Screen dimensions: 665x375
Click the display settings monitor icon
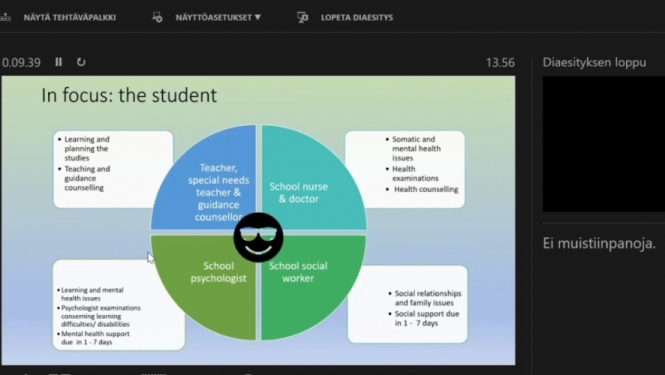[x=157, y=17]
